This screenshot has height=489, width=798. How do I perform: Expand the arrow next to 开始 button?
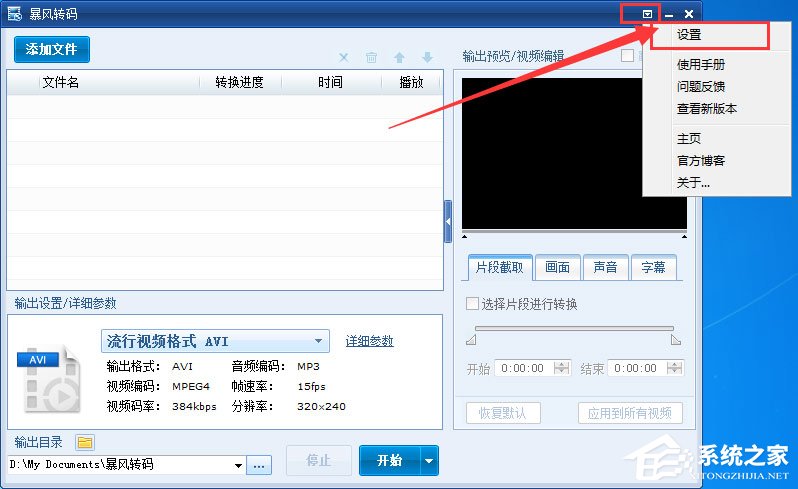429,461
